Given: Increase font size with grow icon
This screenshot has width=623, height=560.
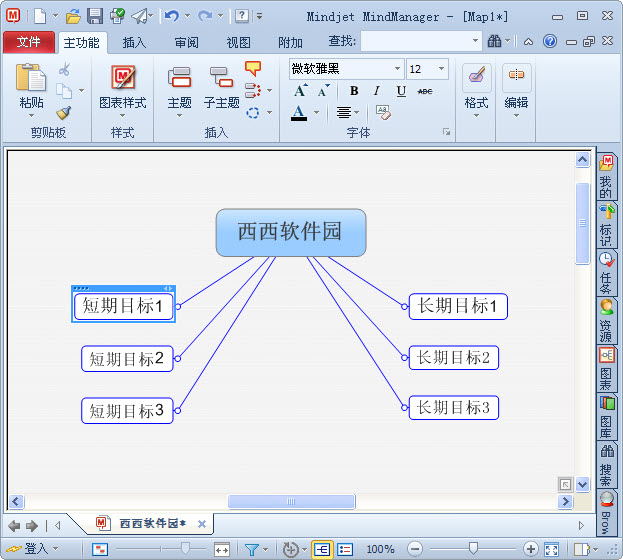Looking at the screenshot, I should [x=301, y=91].
